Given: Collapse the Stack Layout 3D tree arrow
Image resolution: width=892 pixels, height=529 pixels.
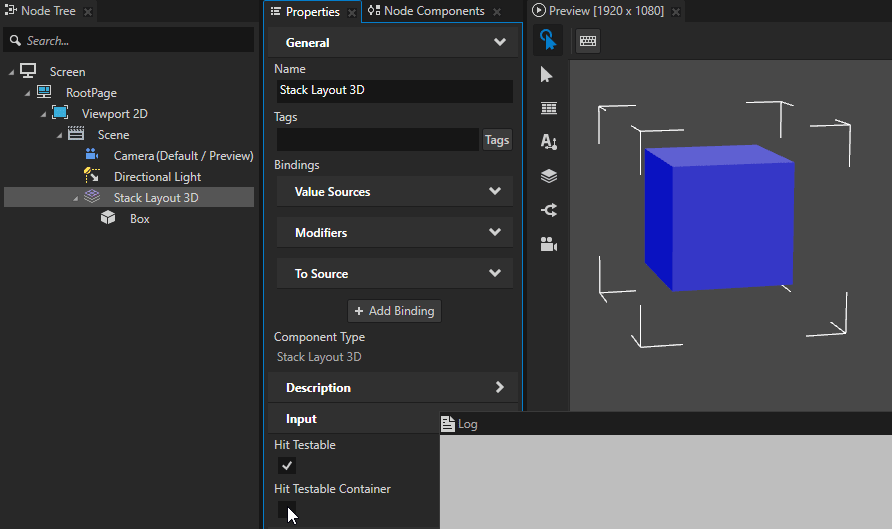Looking at the screenshot, I should click(x=75, y=199).
